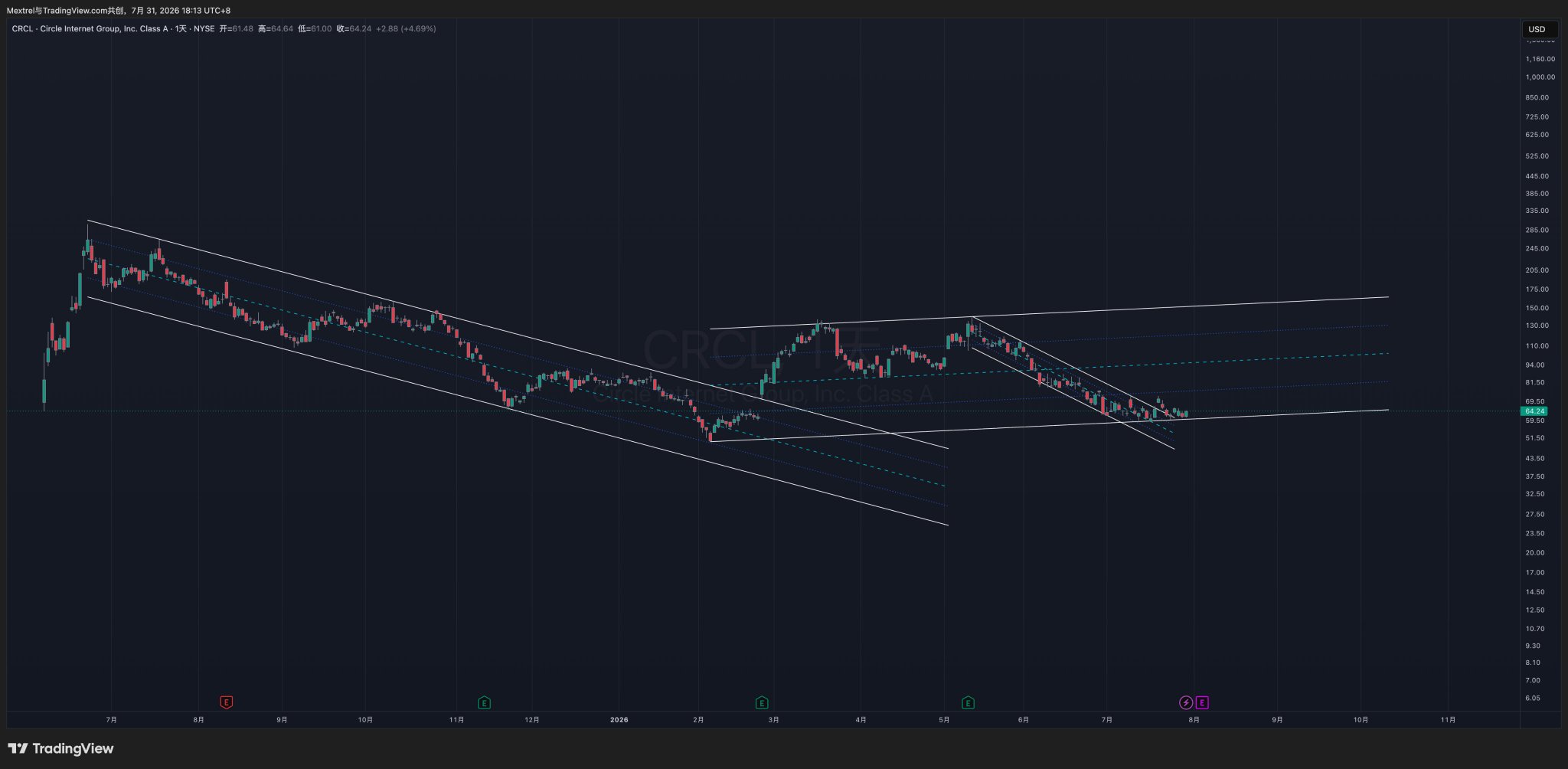Open the purple upcoming earnings E marker

click(x=1202, y=702)
